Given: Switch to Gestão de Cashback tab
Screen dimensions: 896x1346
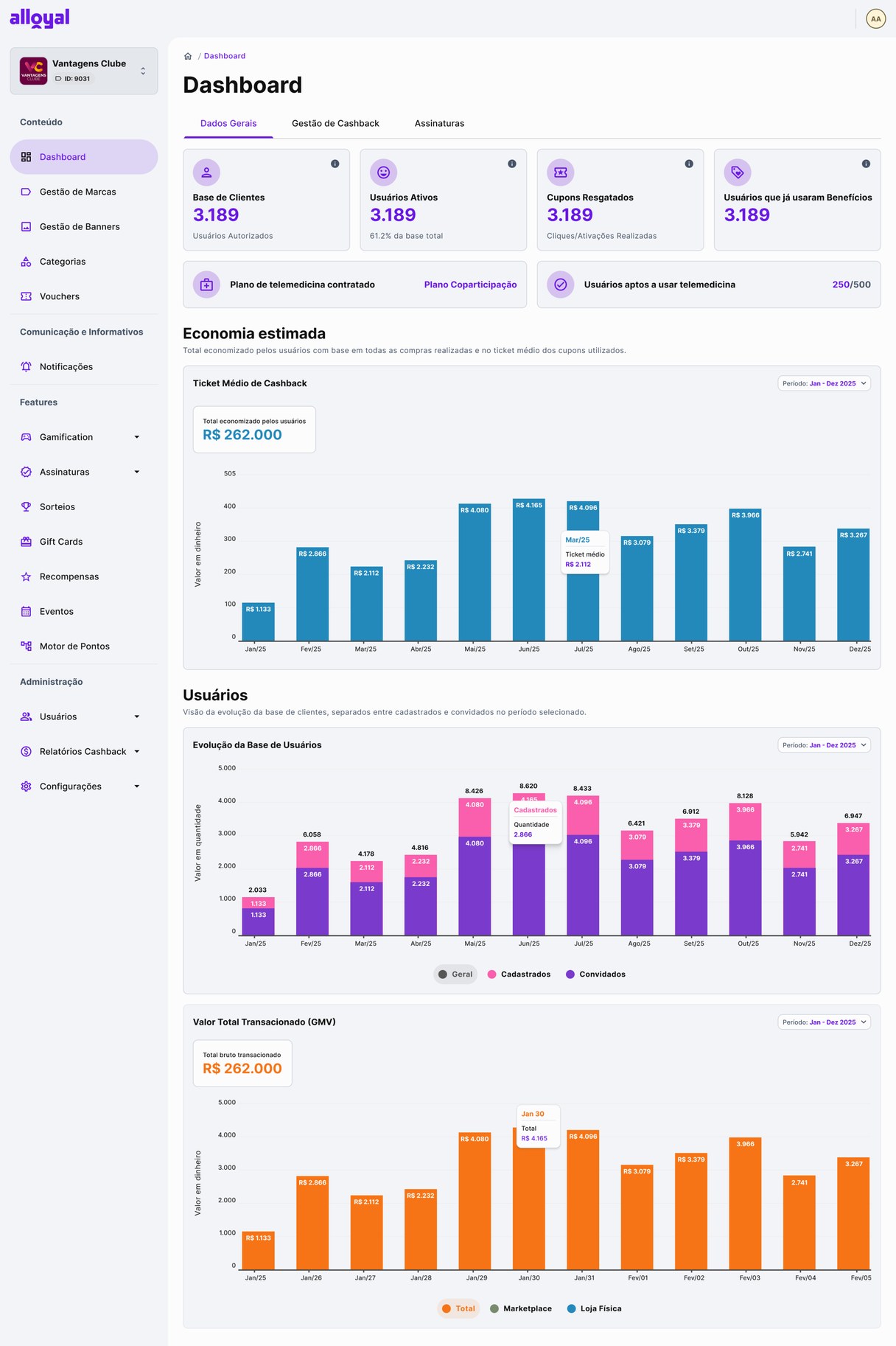Looking at the screenshot, I should 335,123.
